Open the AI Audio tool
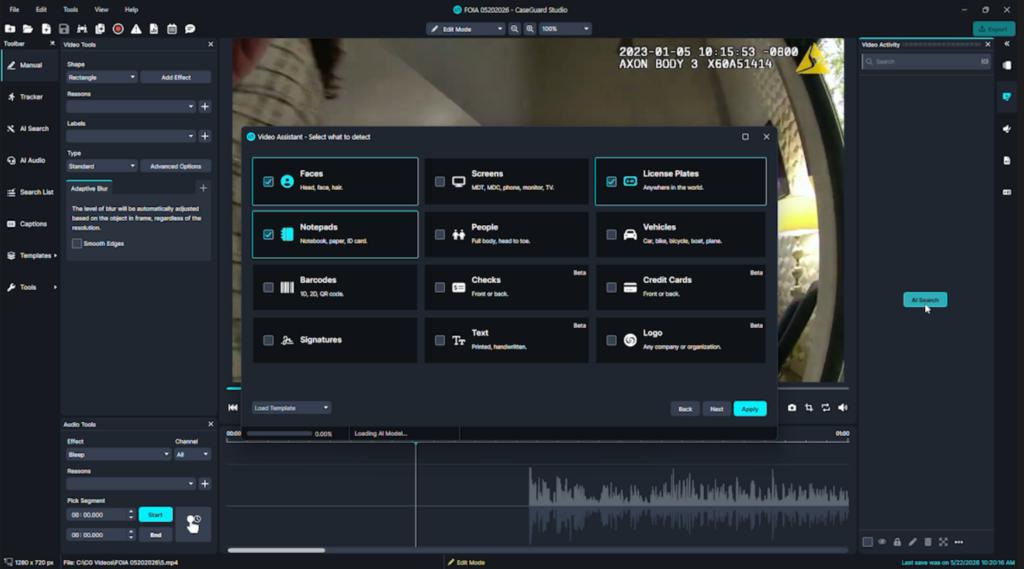The height and width of the screenshot is (569, 1024). 26,160
